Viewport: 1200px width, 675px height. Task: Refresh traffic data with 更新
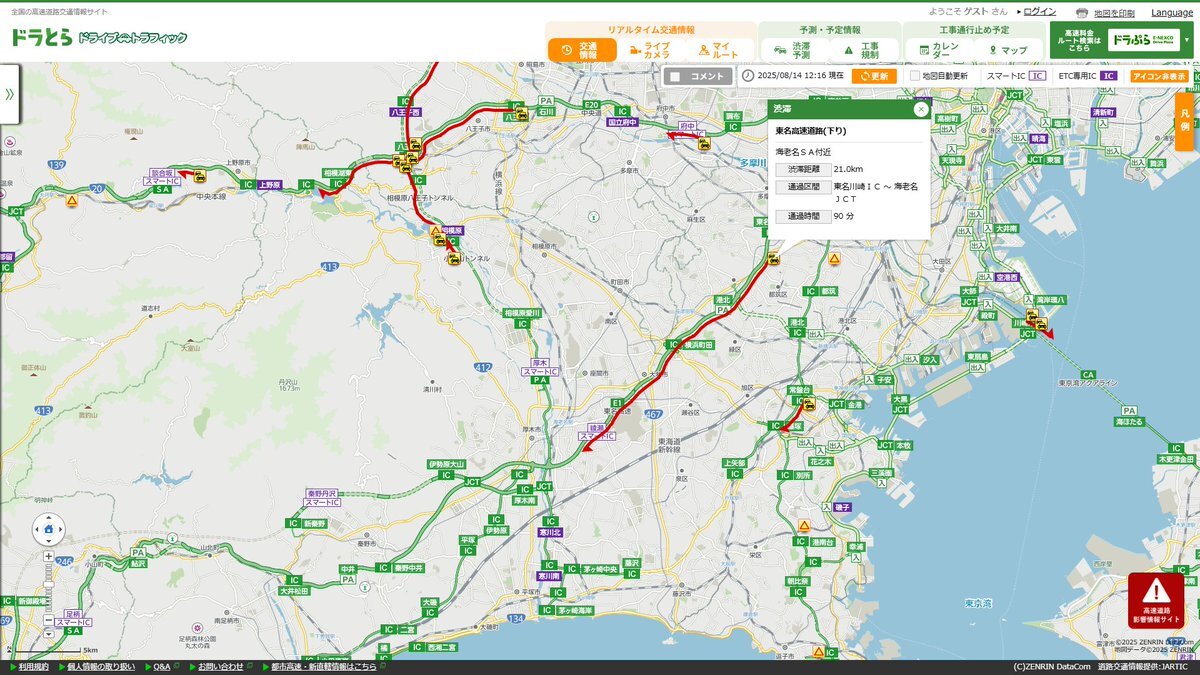pyautogui.click(x=874, y=76)
